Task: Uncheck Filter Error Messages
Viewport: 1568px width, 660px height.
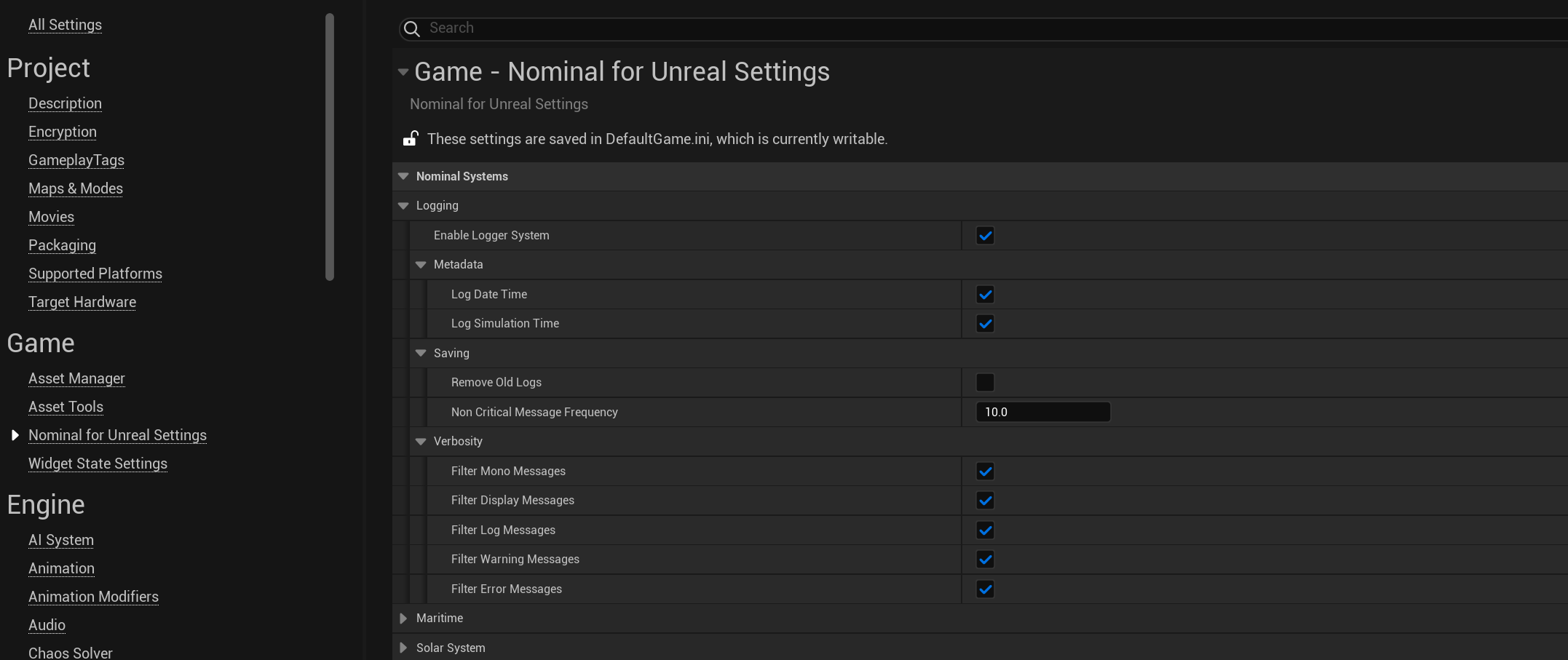Action: [x=985, y=589]
